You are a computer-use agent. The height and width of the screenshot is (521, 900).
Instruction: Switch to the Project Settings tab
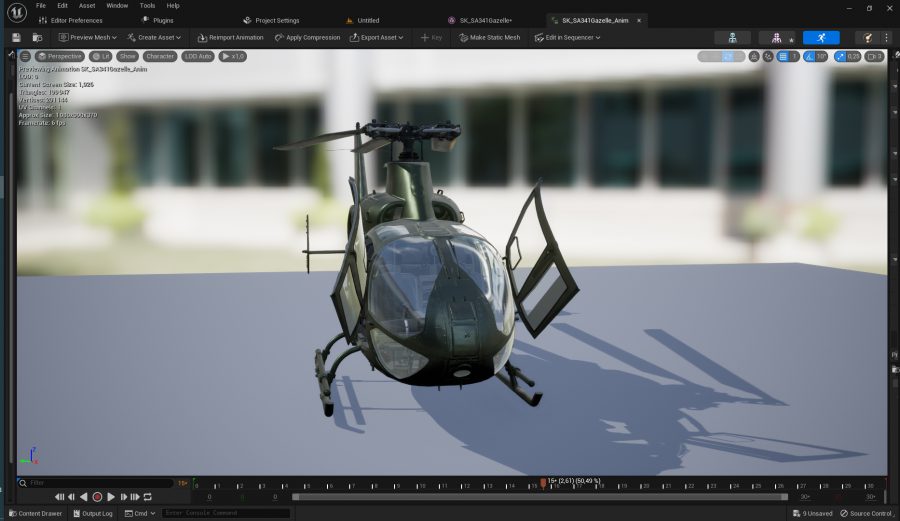276,20
